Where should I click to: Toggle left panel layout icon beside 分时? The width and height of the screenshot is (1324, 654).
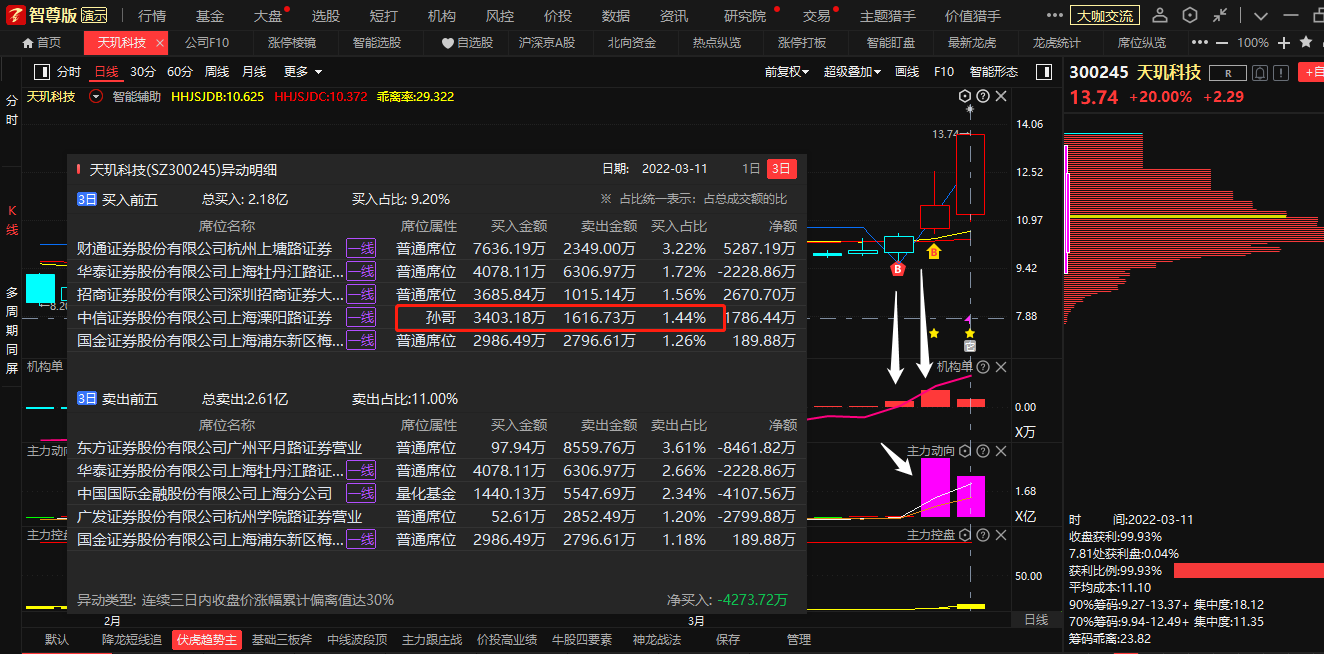42,72
